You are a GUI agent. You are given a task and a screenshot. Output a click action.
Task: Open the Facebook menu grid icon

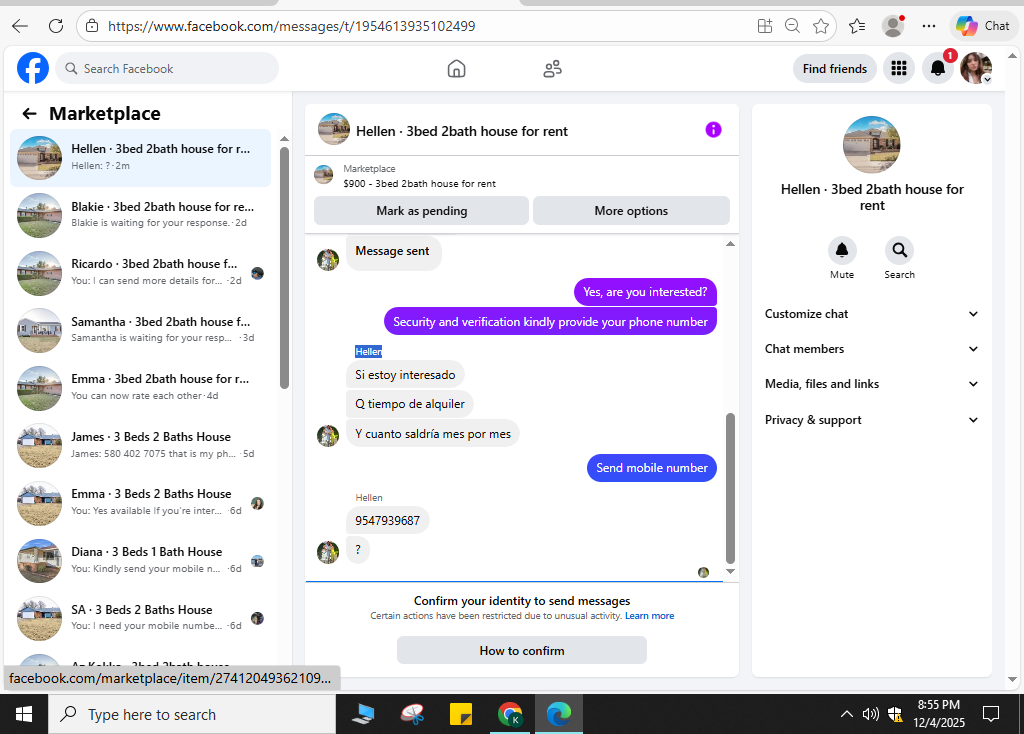coord(899,68)
